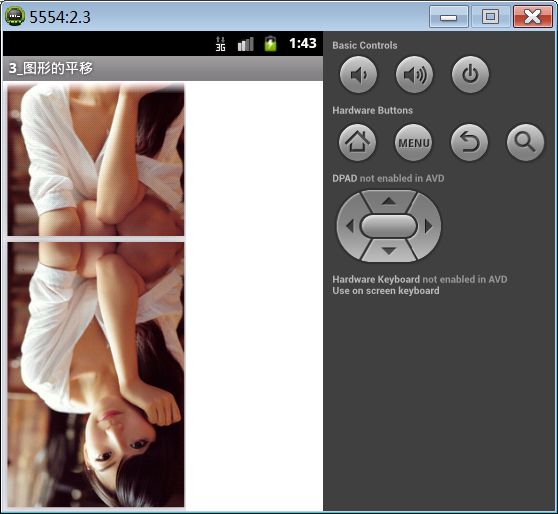Raise volume with the volume up button
Image resolution: width=558 pixels, height=514 pixels.
tap(414, 75)
